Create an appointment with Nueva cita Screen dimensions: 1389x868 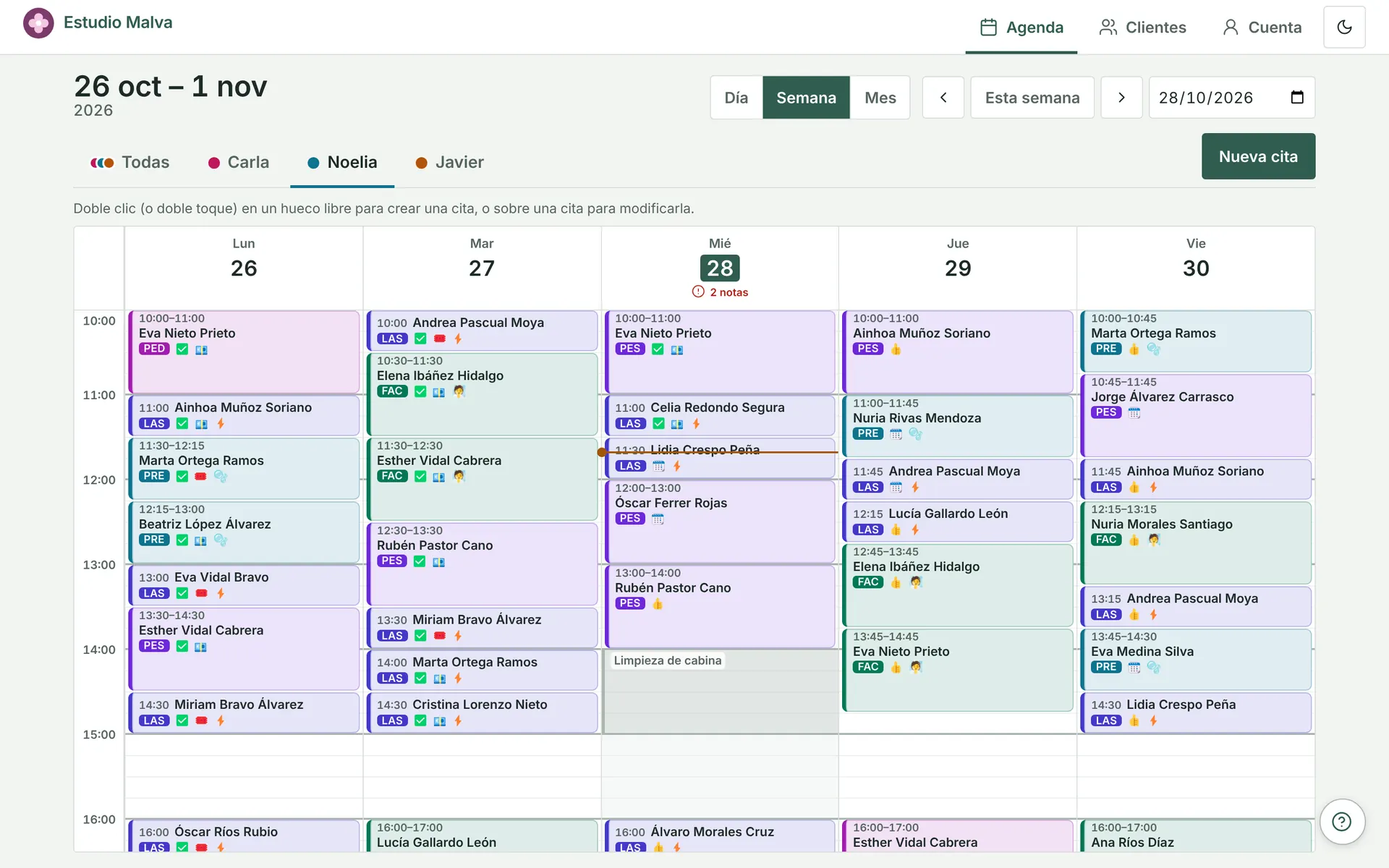click(x=1258, y=156)
